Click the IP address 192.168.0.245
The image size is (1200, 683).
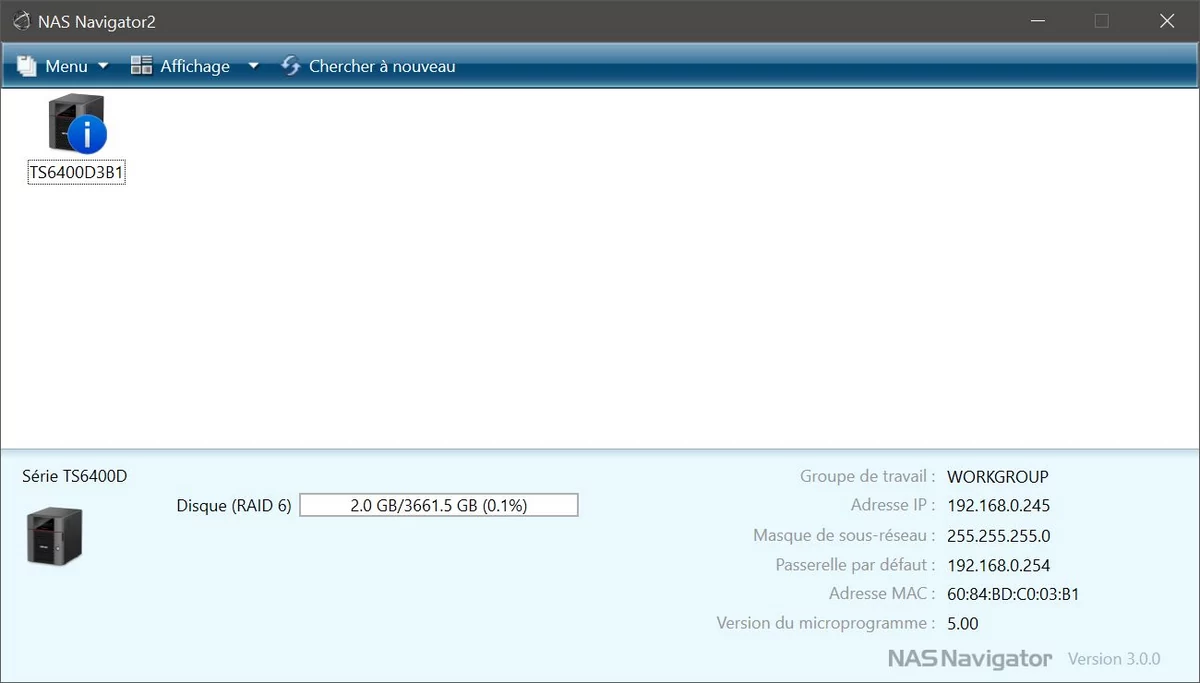(x=999, y=506)
